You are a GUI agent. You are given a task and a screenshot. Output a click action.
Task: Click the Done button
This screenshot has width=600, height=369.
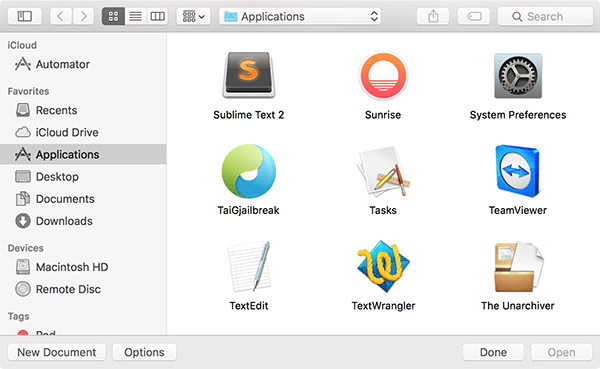click(493, 352)
